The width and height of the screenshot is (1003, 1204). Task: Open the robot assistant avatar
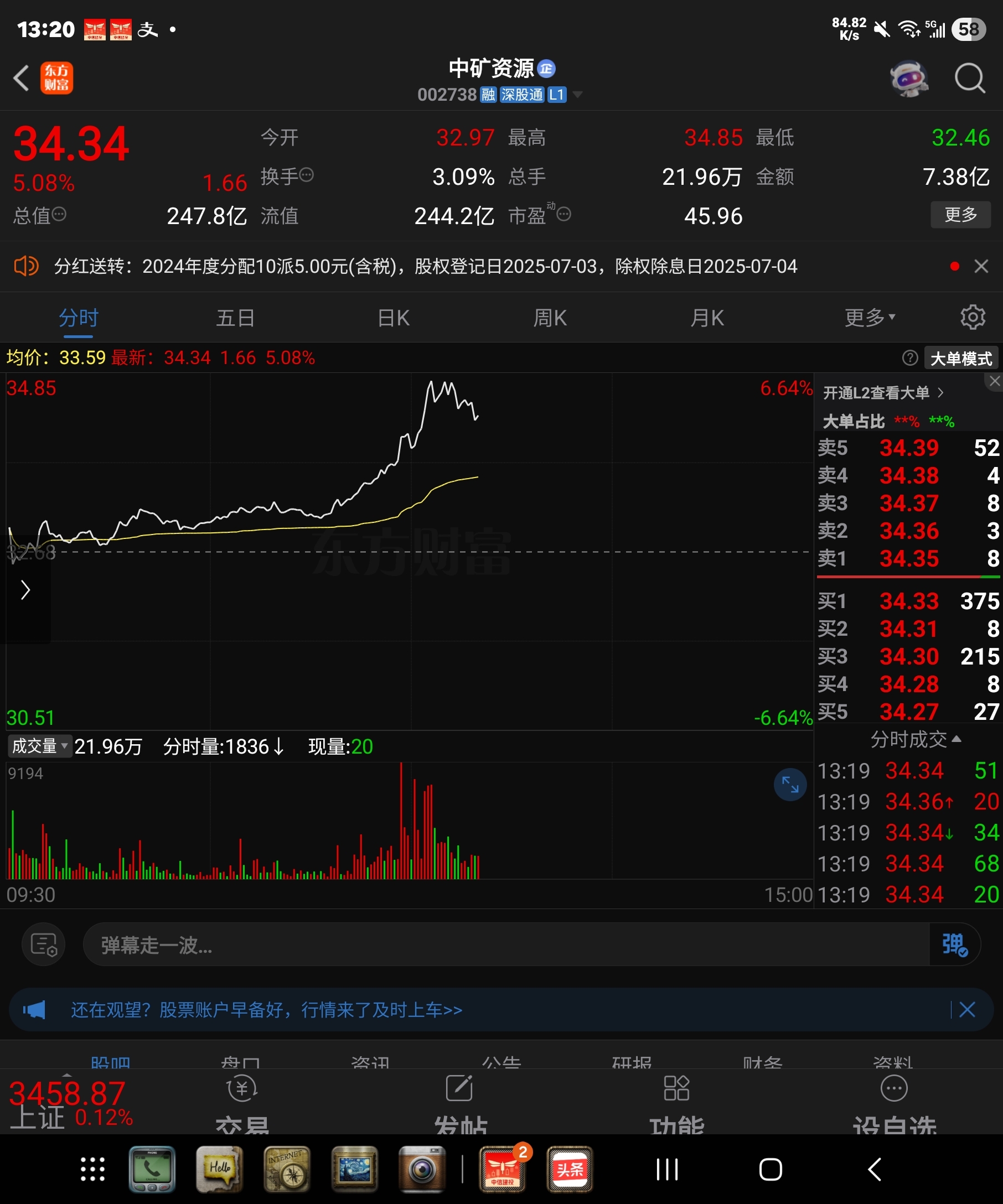[909, 78]
